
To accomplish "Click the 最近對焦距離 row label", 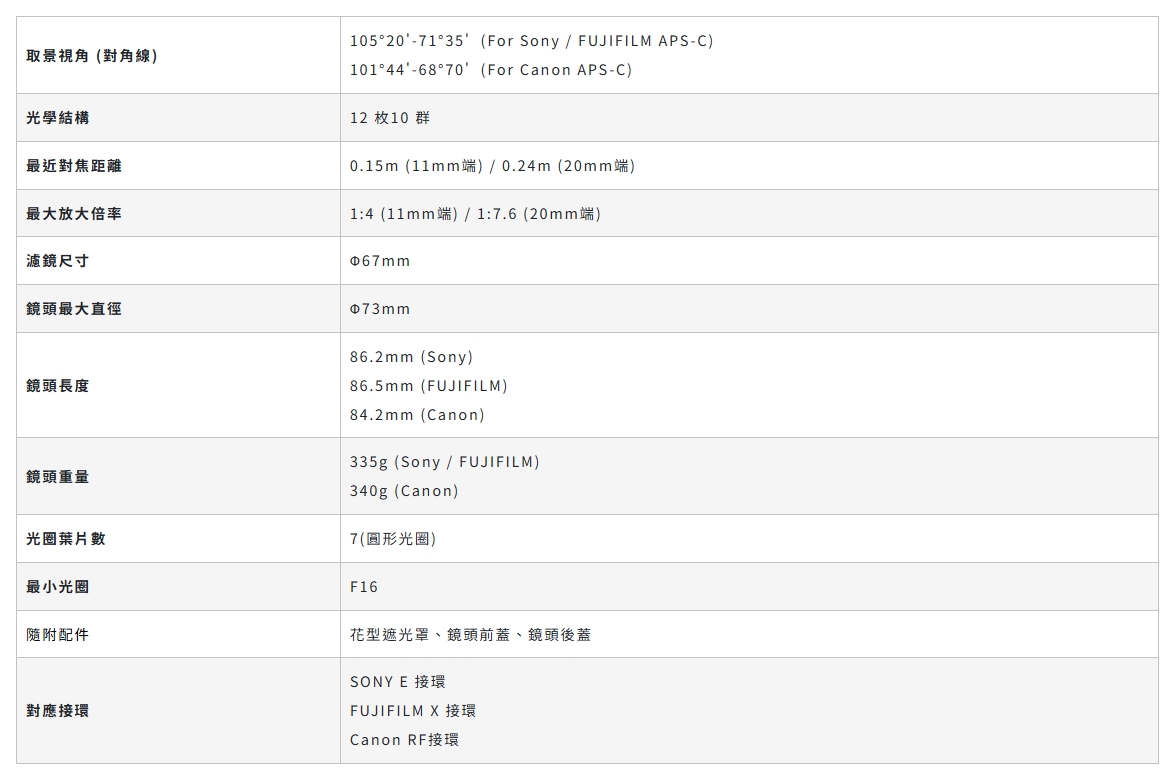I will [74, 166].
